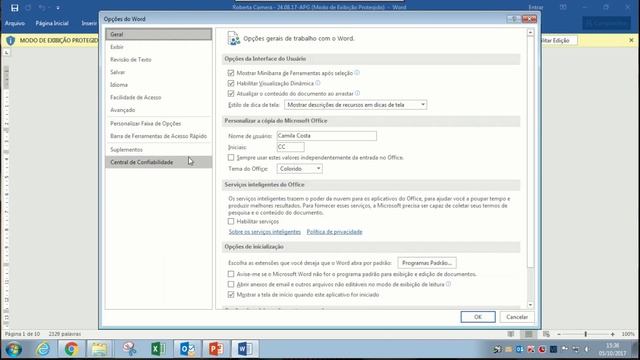Open the Página Inicial ribbon tab
The width and height of the screenshot is (640, 360).
52,23
